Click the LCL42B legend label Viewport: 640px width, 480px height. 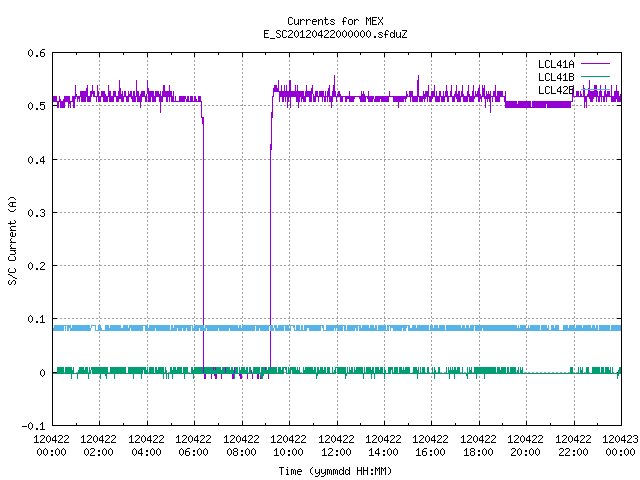click(556, 90)
